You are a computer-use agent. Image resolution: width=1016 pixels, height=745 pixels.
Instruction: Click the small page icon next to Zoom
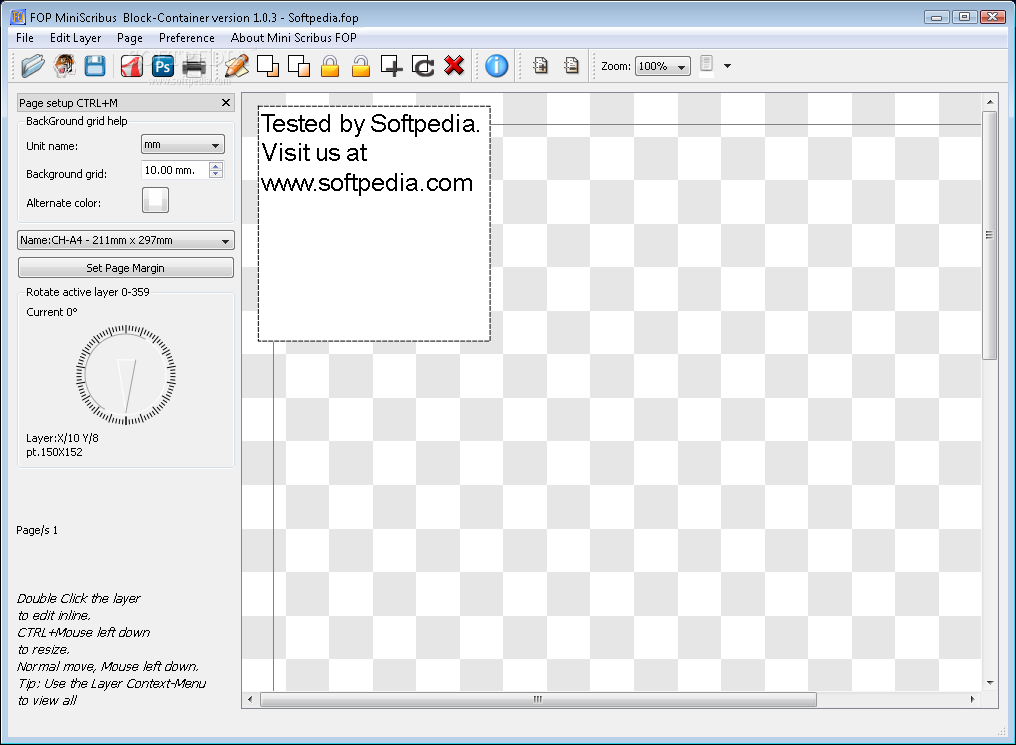coord(706,64)
